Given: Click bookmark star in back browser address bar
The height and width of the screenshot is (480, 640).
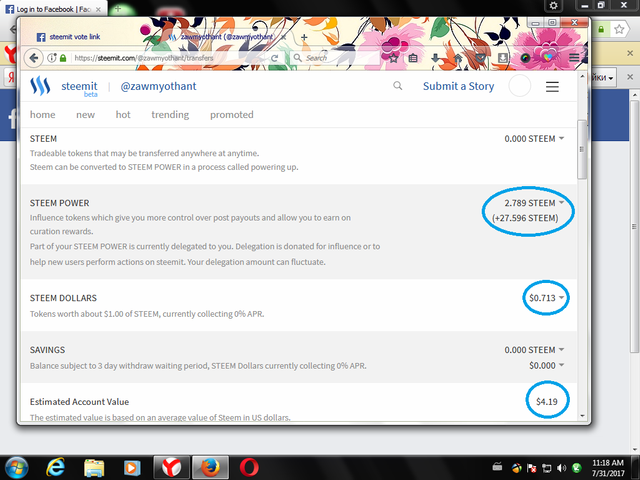Looking at the screenshot, I should pos(619,29).
